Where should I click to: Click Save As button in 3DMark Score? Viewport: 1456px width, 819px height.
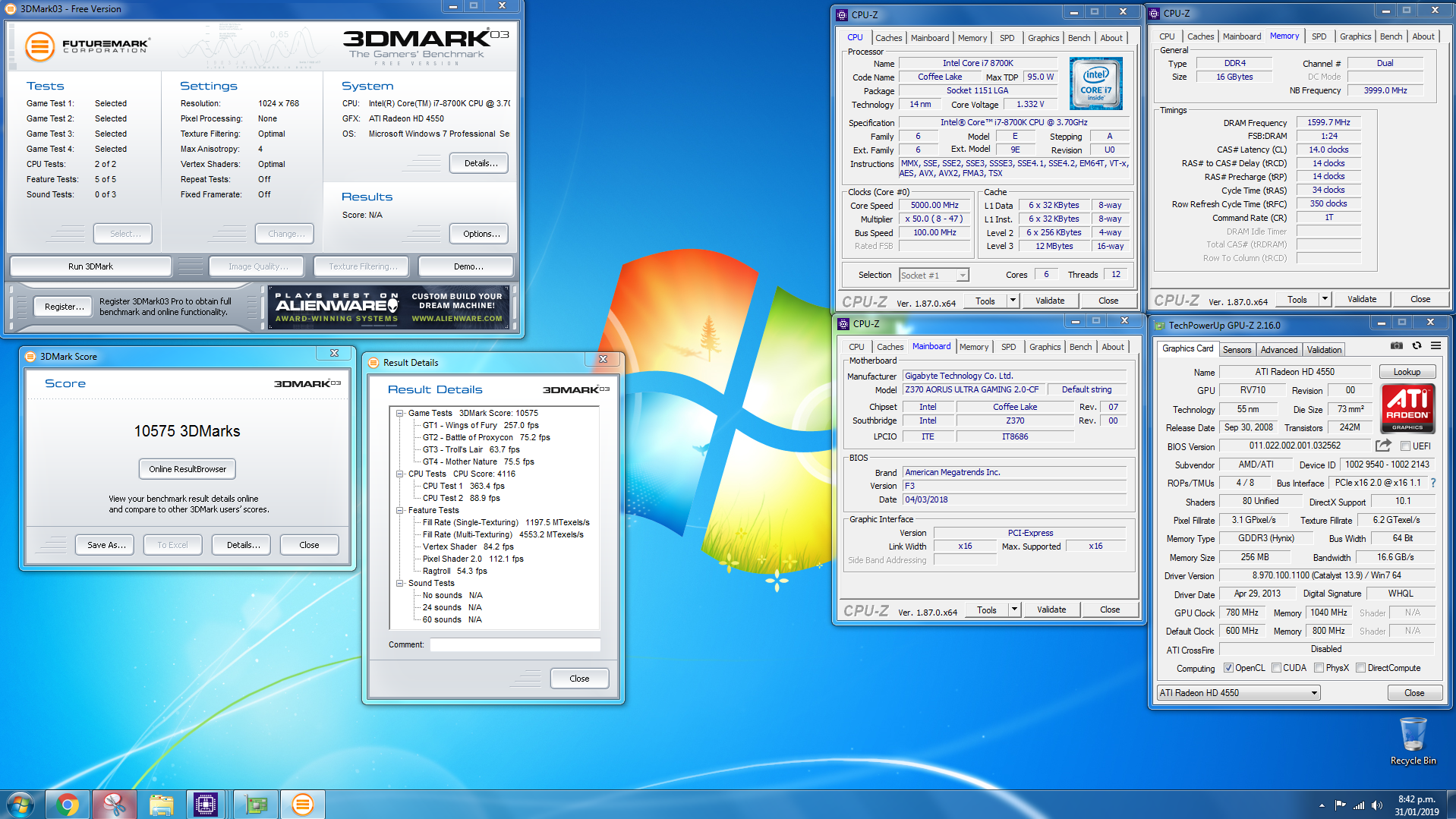click(x=106, y=545)
